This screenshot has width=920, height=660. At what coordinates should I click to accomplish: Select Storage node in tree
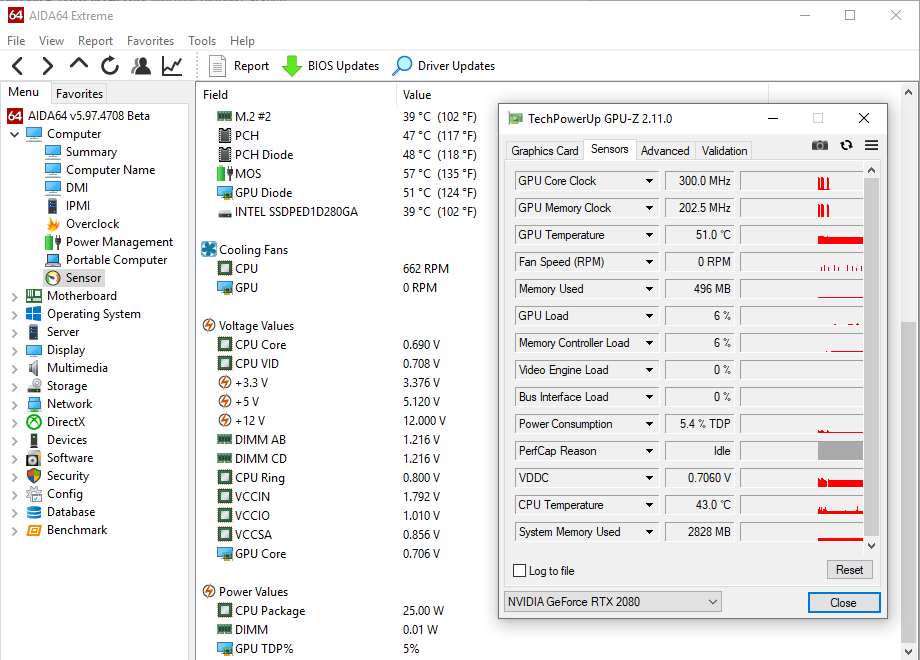click(57, 386)
